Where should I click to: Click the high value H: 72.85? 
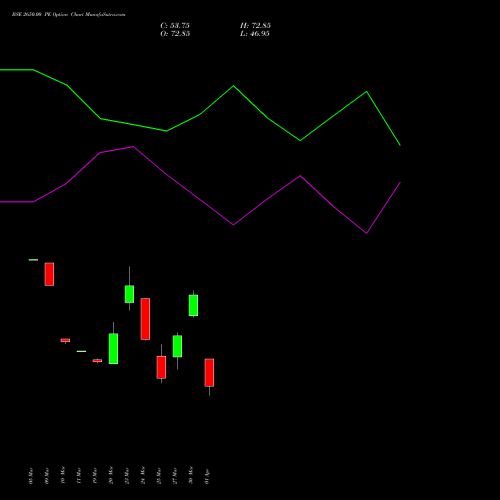coord(255,26)
